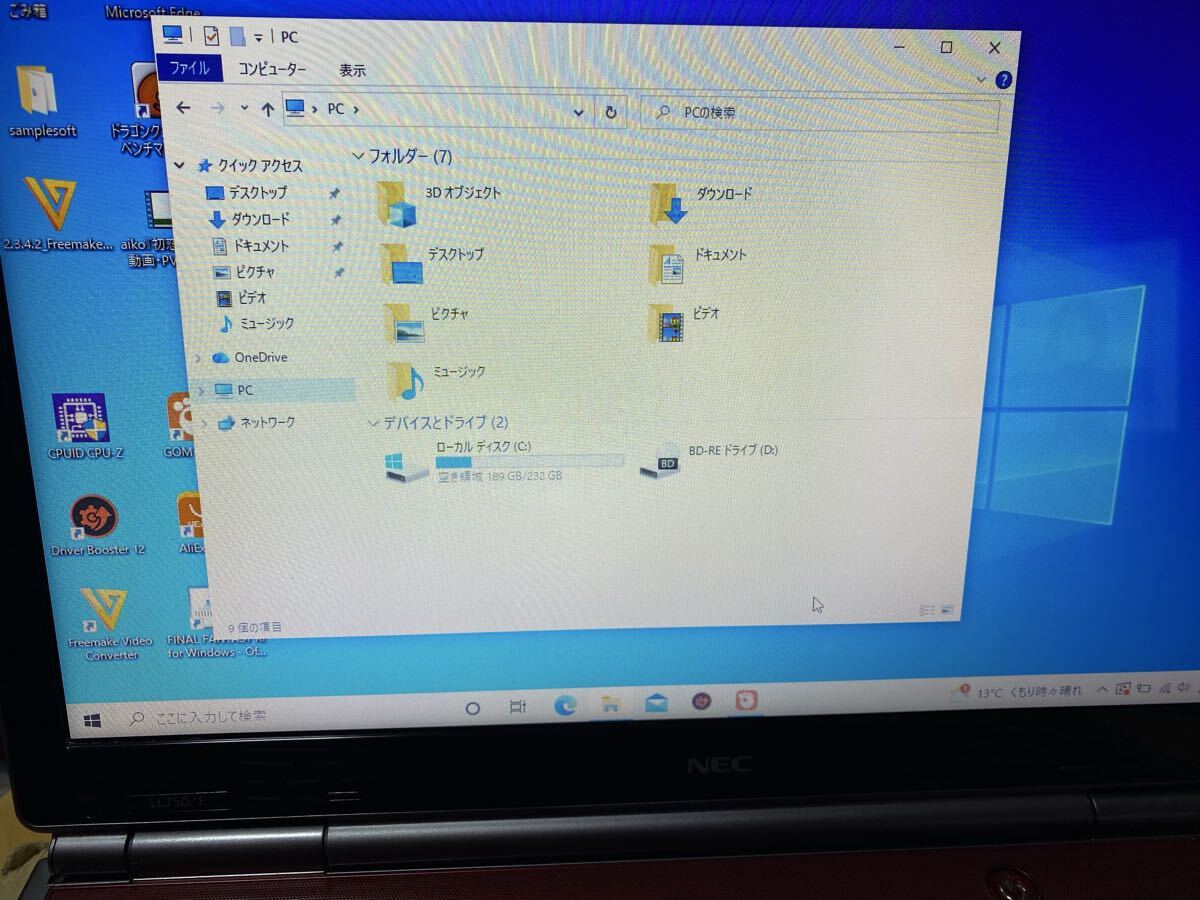Expand the ribbon with the chevron
This screenshot has height=900, width=1200.
point(980,78)
